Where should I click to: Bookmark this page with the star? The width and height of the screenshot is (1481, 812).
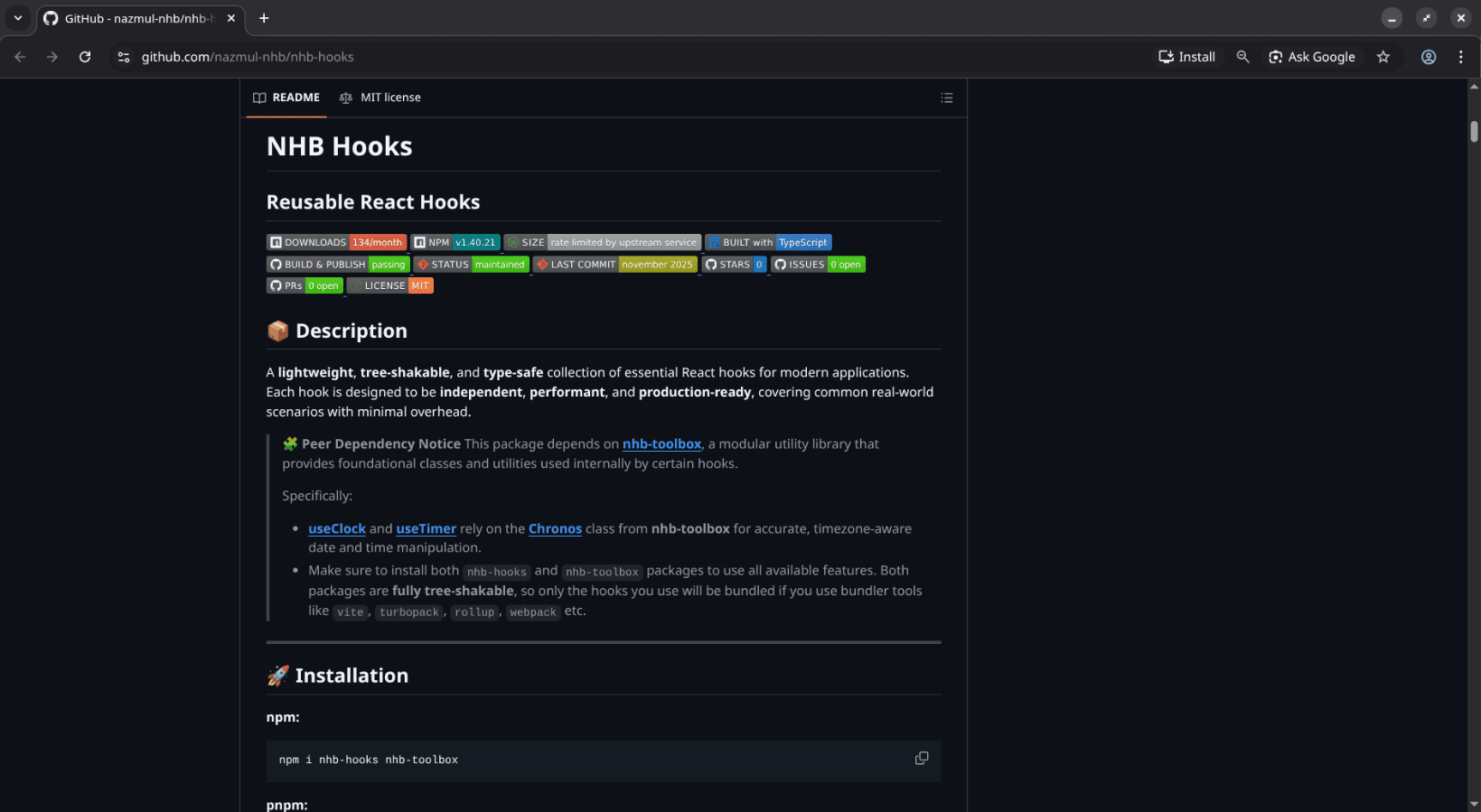coord(1383,57)
